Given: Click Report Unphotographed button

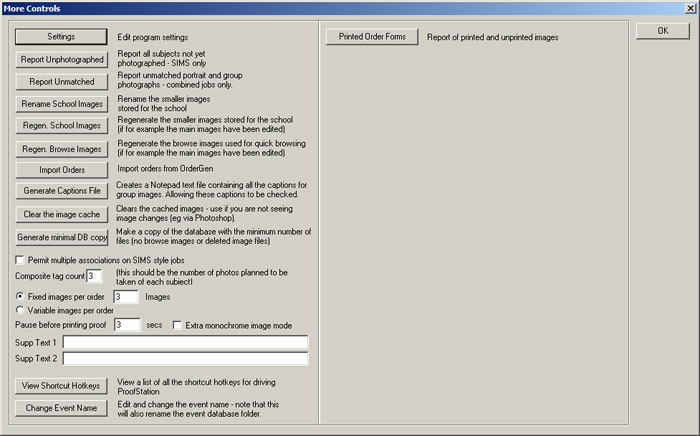Looking at the screenshot, I should coord(61,60).
